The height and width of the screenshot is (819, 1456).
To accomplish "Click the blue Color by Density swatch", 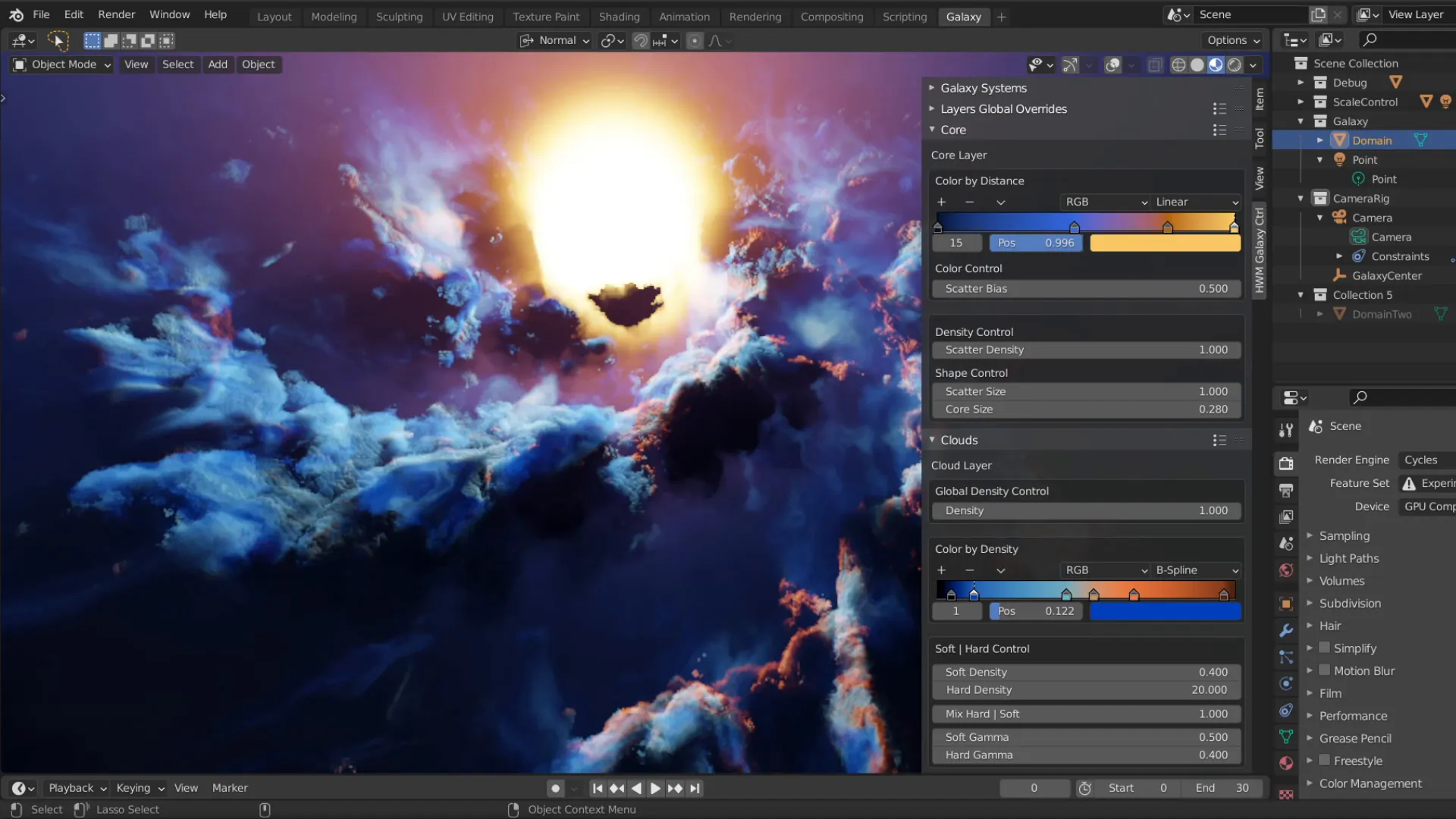I will click(x=1165, y=611).
